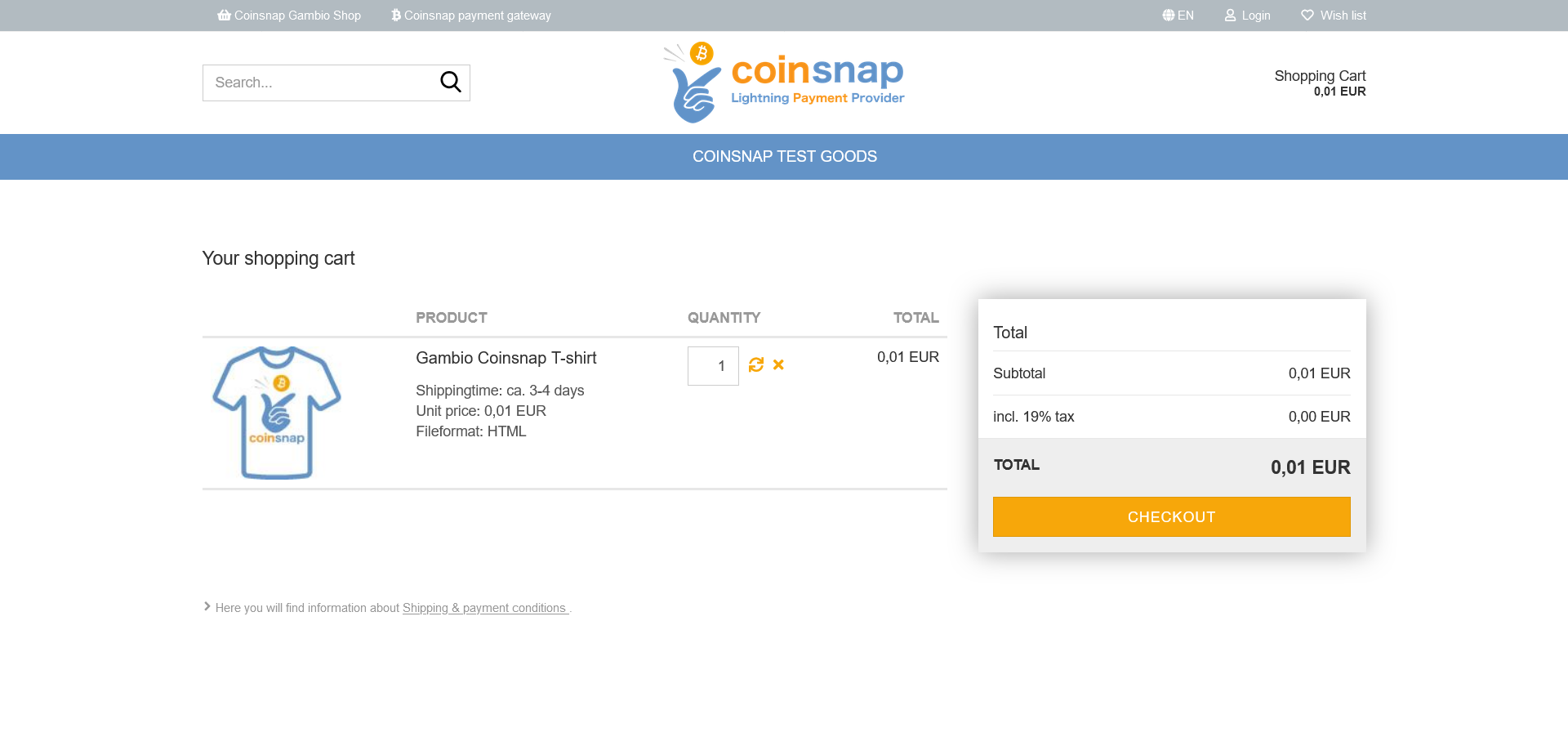This screenshot has height=746, width=1568.
Task: Open the Coinsnap Gambio Shop link
Action: click(x=289, y=15)
